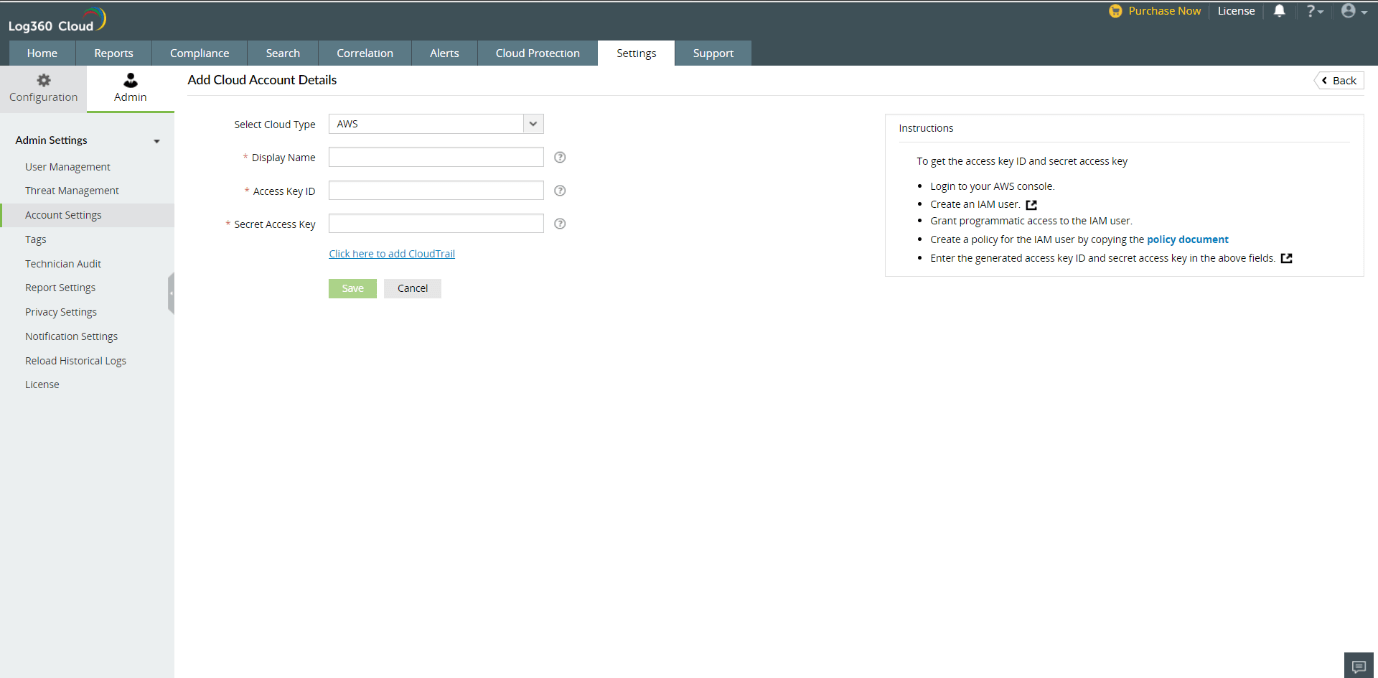Viewport: 1378px width, 678px height.
Task: Switch to the Reports tab
Action: pyautogui.click(x=114, y=53)
